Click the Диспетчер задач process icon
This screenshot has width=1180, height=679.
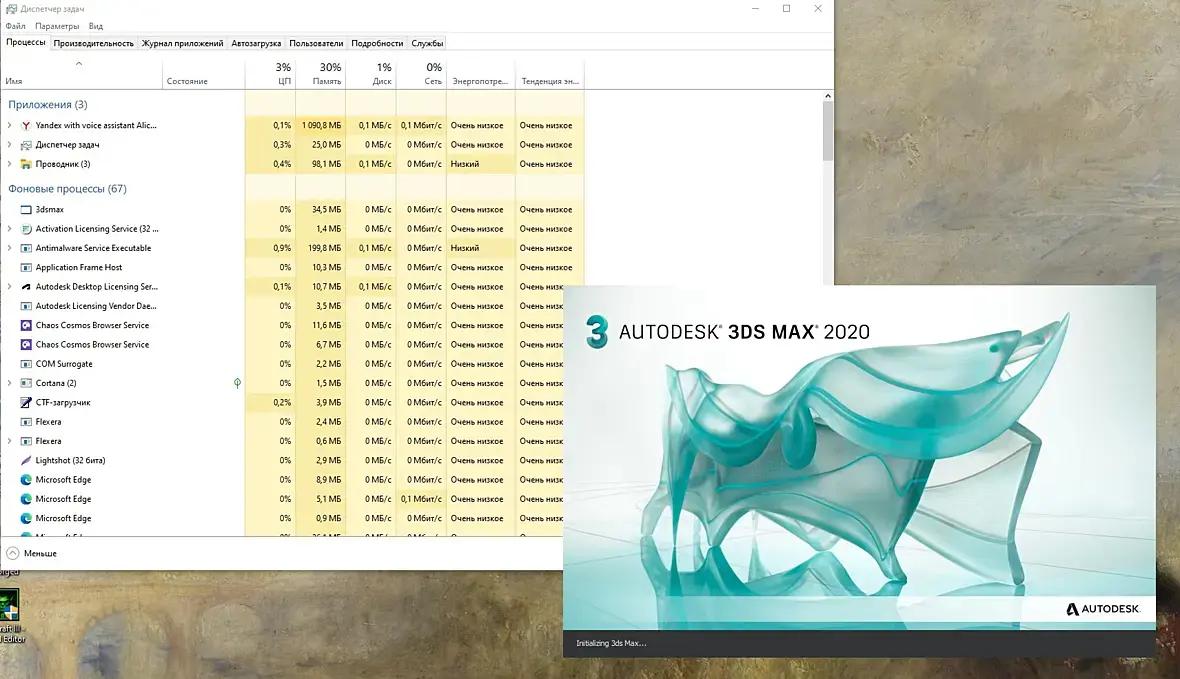tap(26, 145)
